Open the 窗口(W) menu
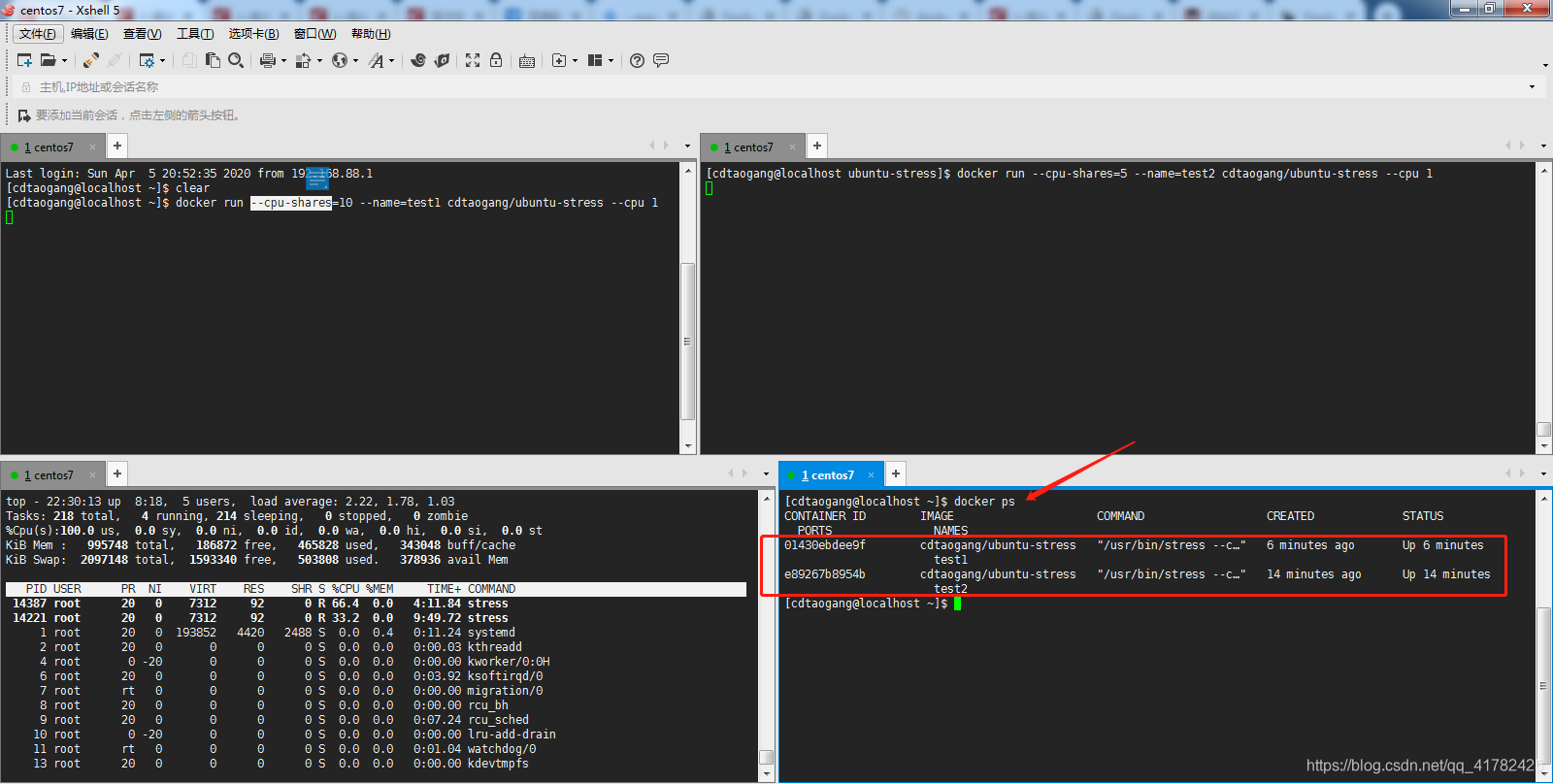The image size is (1553, 784). 314,34
